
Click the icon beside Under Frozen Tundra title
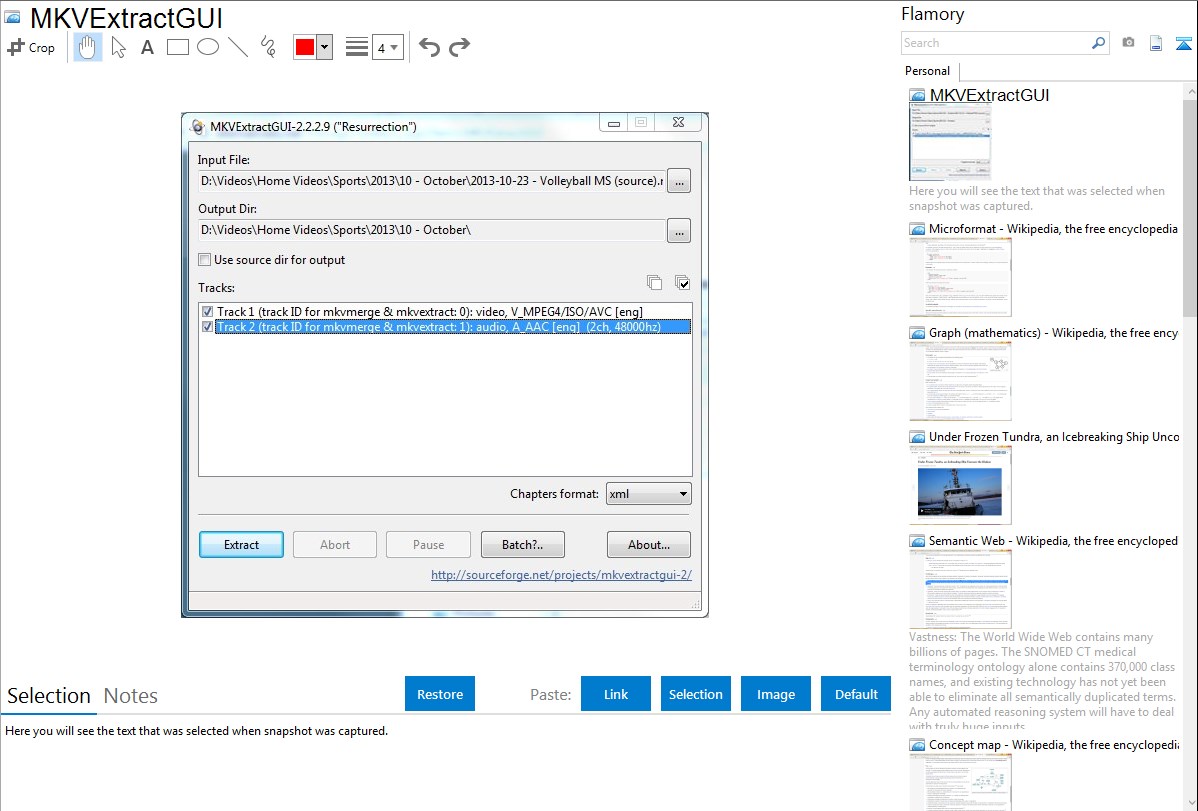click(x=917, y=437)
